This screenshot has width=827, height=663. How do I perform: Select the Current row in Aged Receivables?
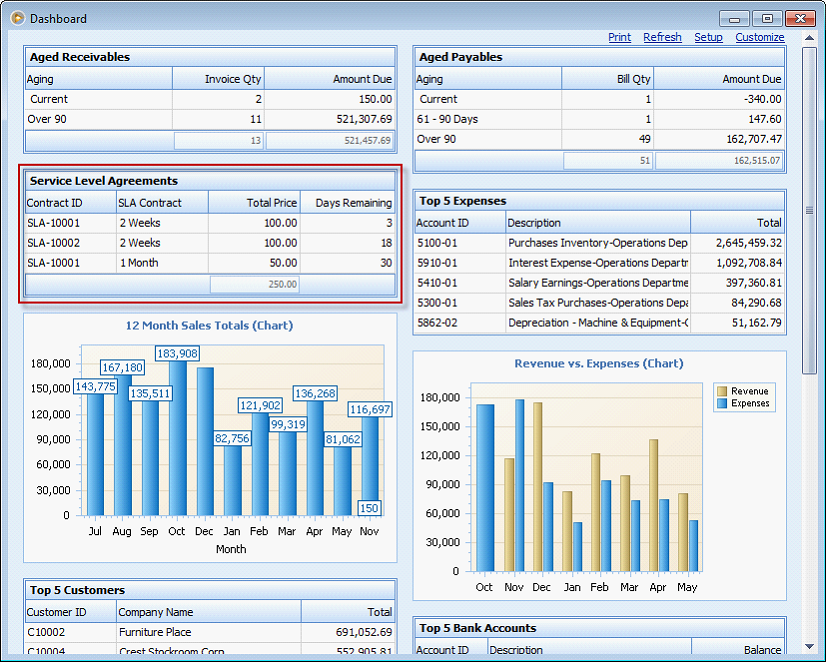210,99
